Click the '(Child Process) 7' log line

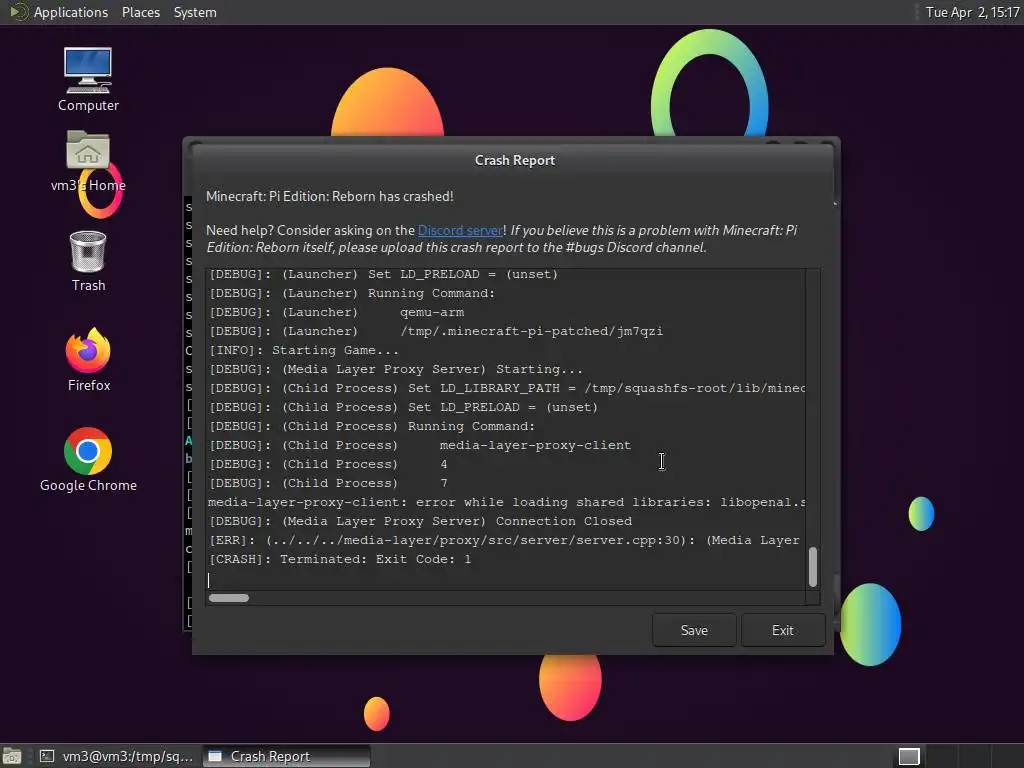point(328,483)
